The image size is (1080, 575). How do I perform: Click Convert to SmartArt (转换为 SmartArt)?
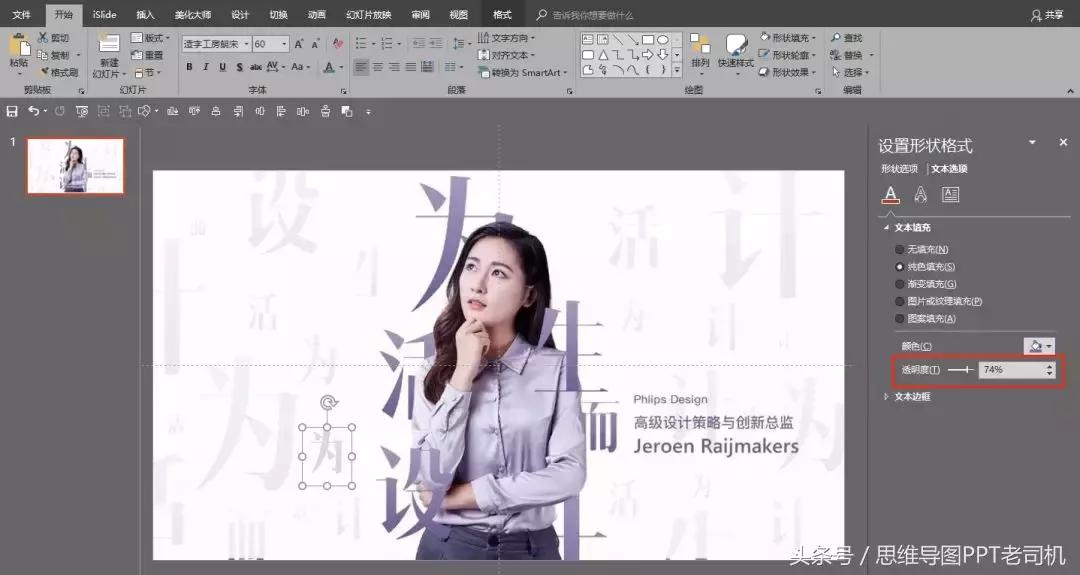coord(522,72)
